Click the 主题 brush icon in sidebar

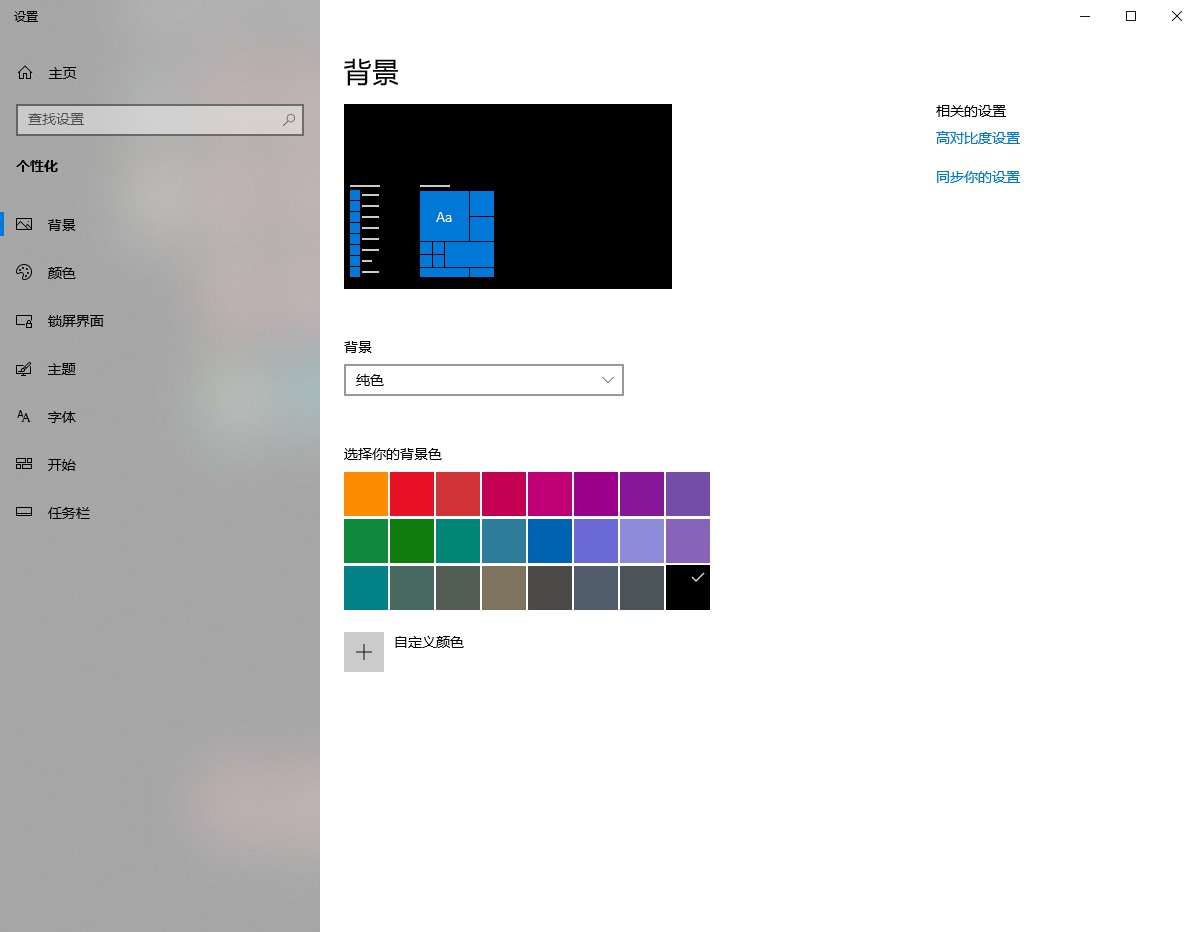pyautogui.click(x=25, y=369)
